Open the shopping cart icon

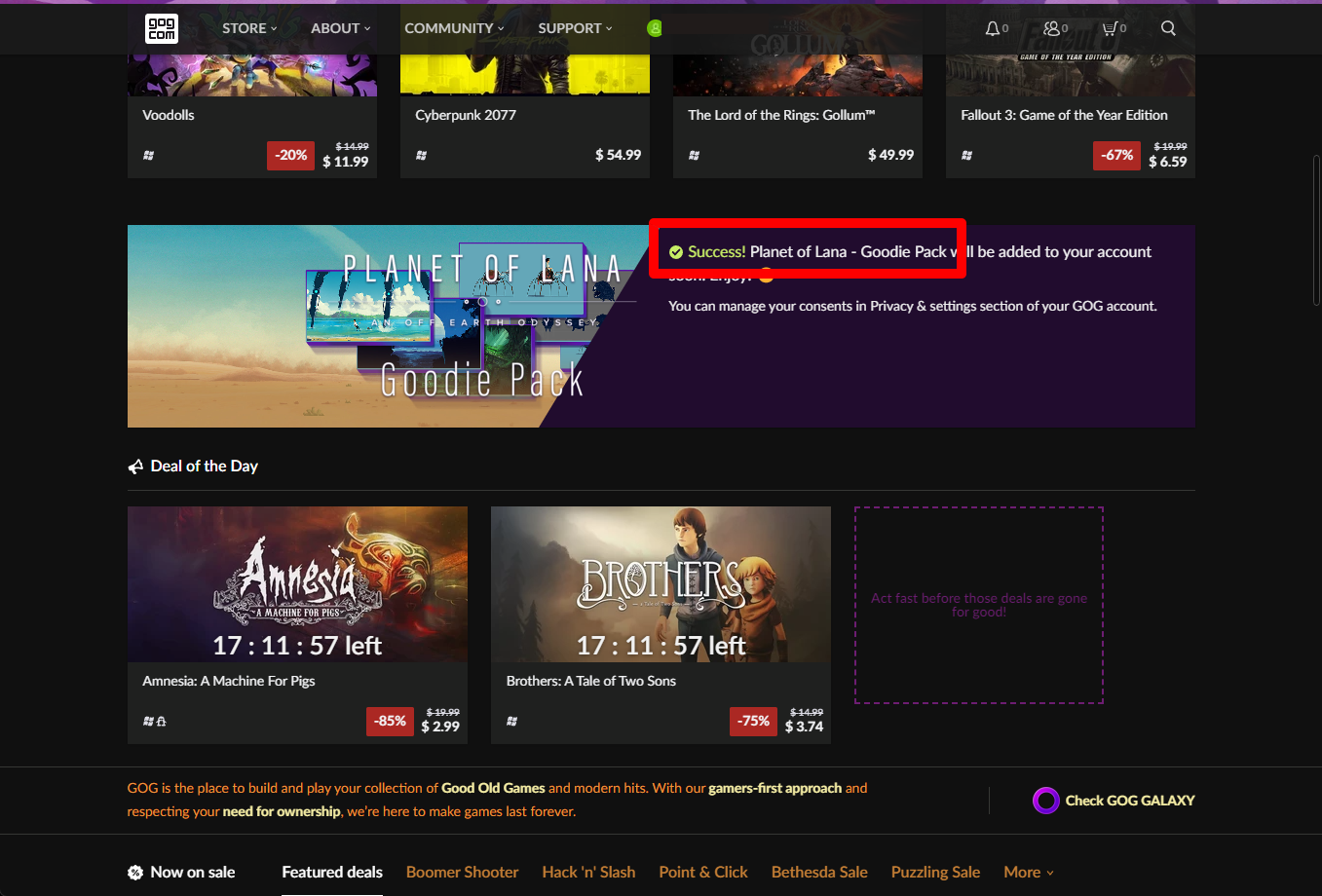pos(1109,28)
